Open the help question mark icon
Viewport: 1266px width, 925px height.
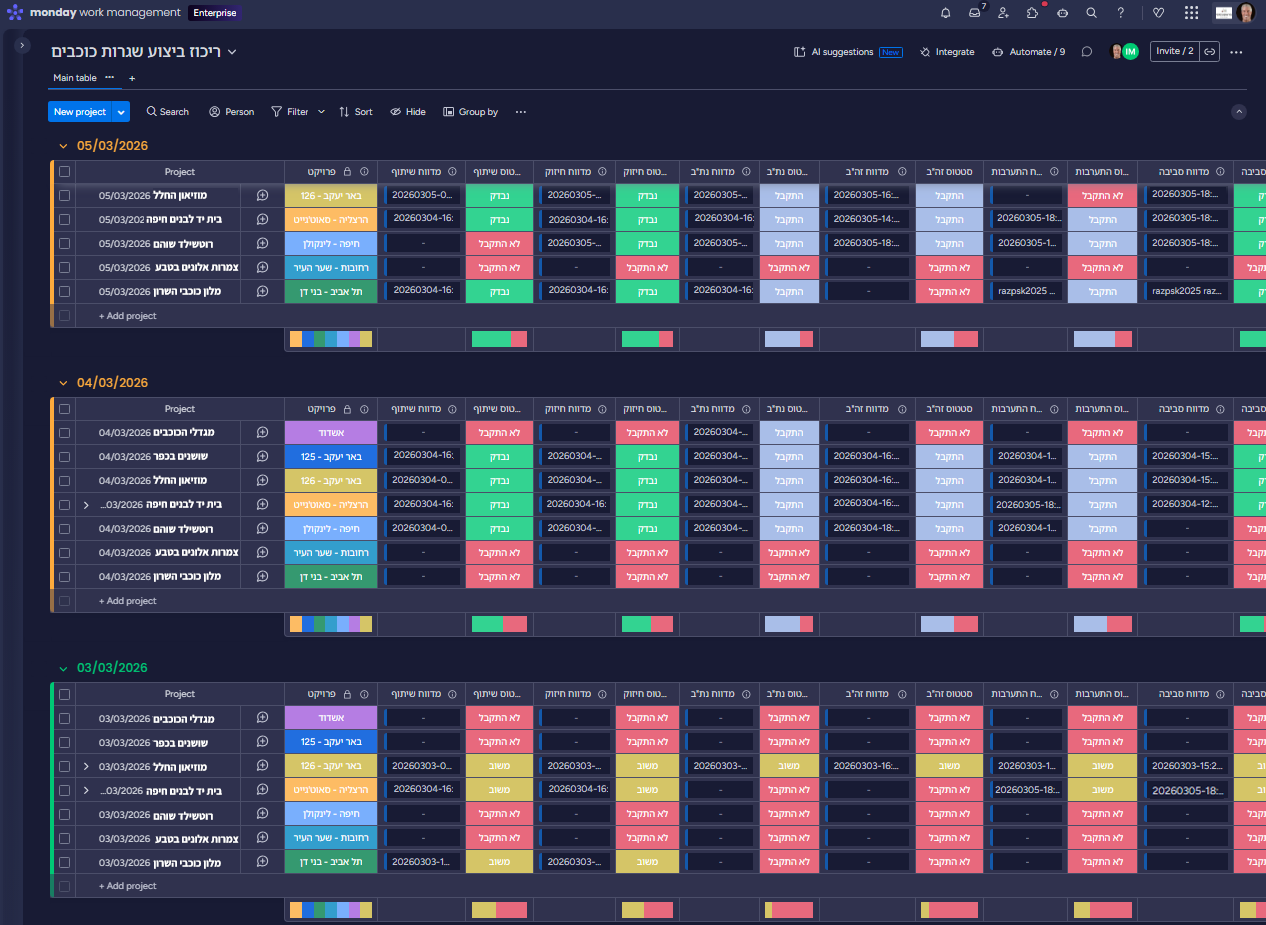1121,13
